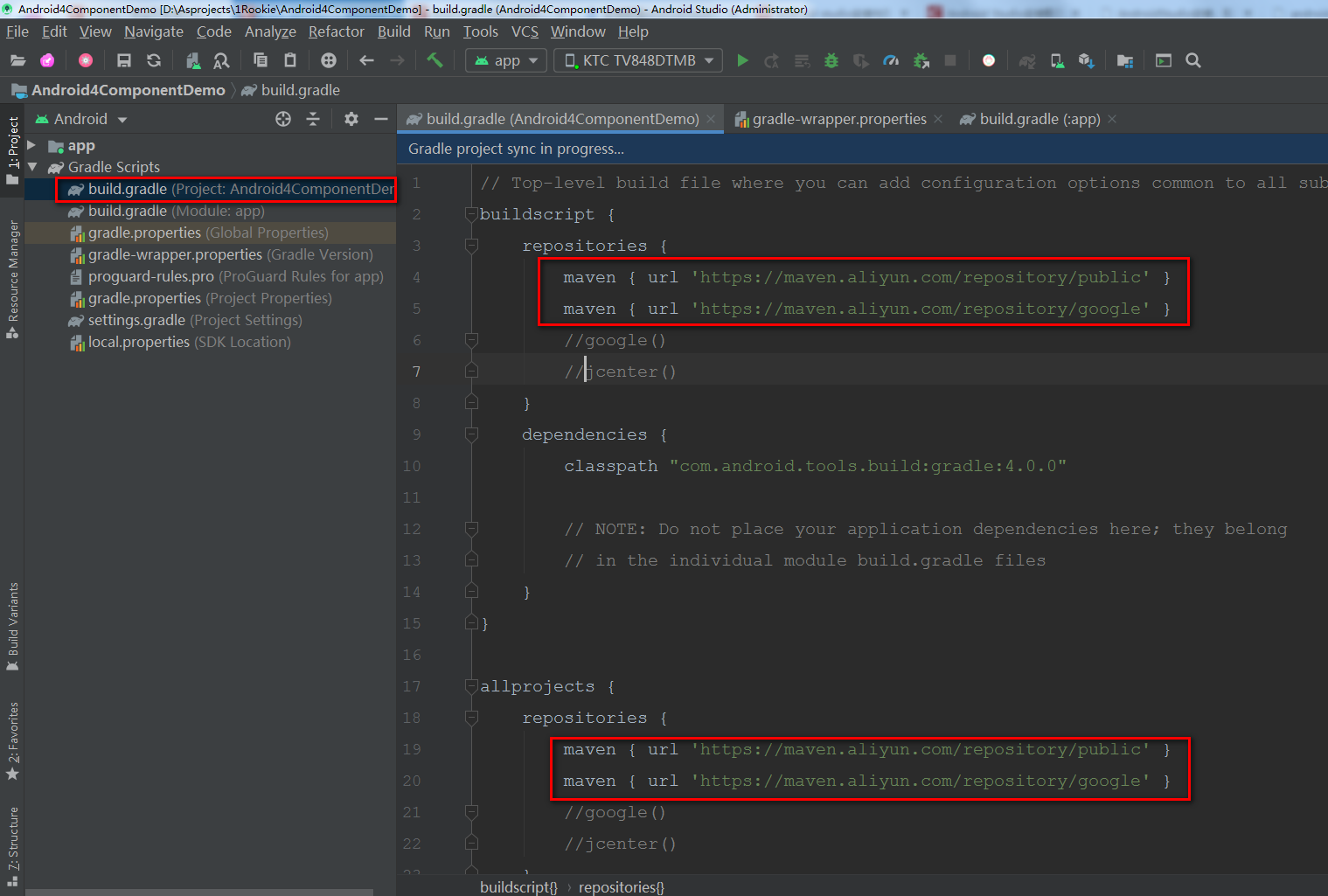Screen dimensions: 1328x896
Task: Click the Apply Changes and Restart icon
Action: coord(772,60)
